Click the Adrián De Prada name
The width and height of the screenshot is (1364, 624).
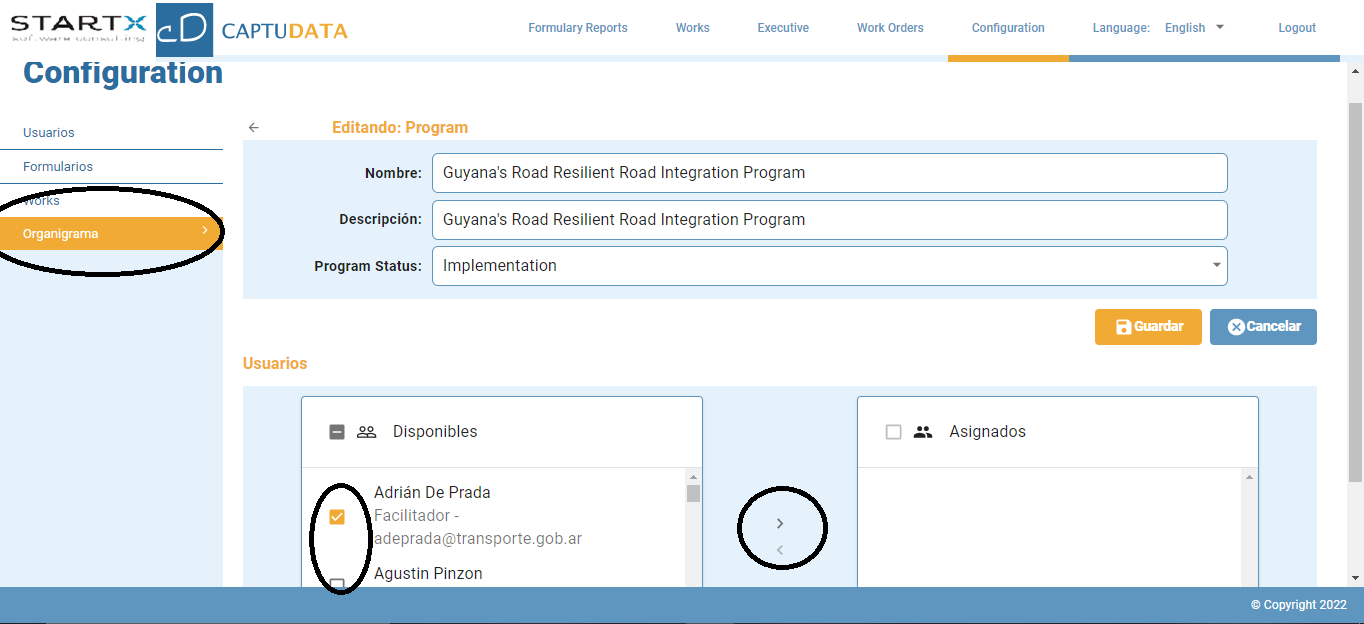(x=432, y=492)
